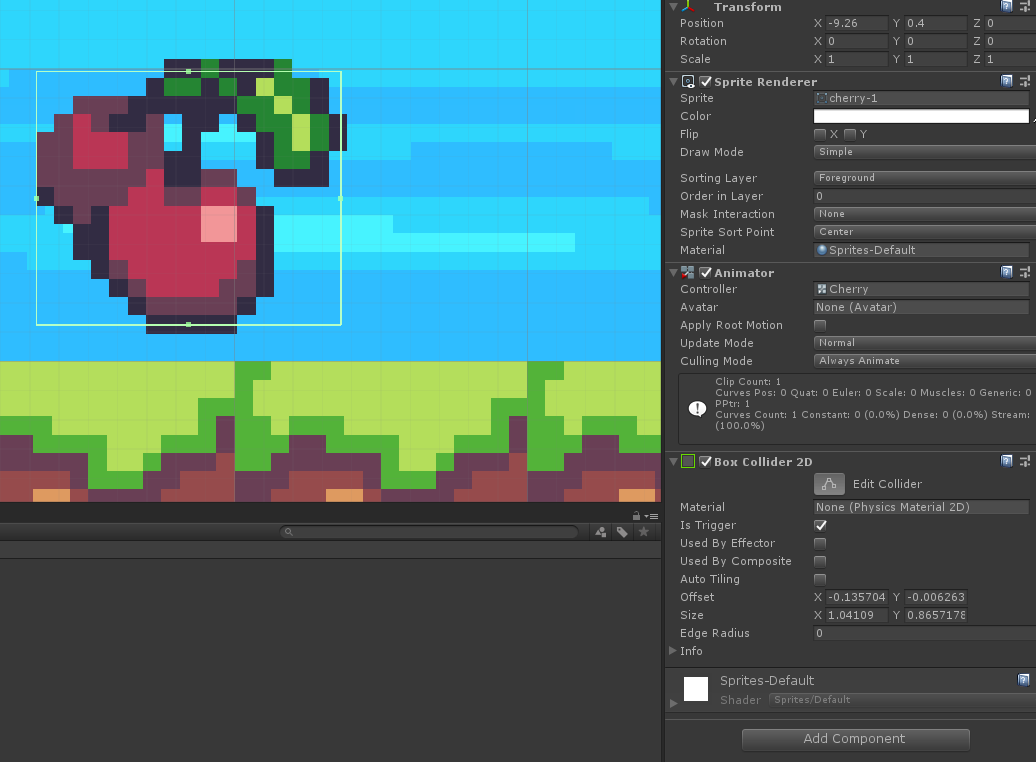
Task: Open Transform component settings menu icon
Action: [x=1025, y=7]
